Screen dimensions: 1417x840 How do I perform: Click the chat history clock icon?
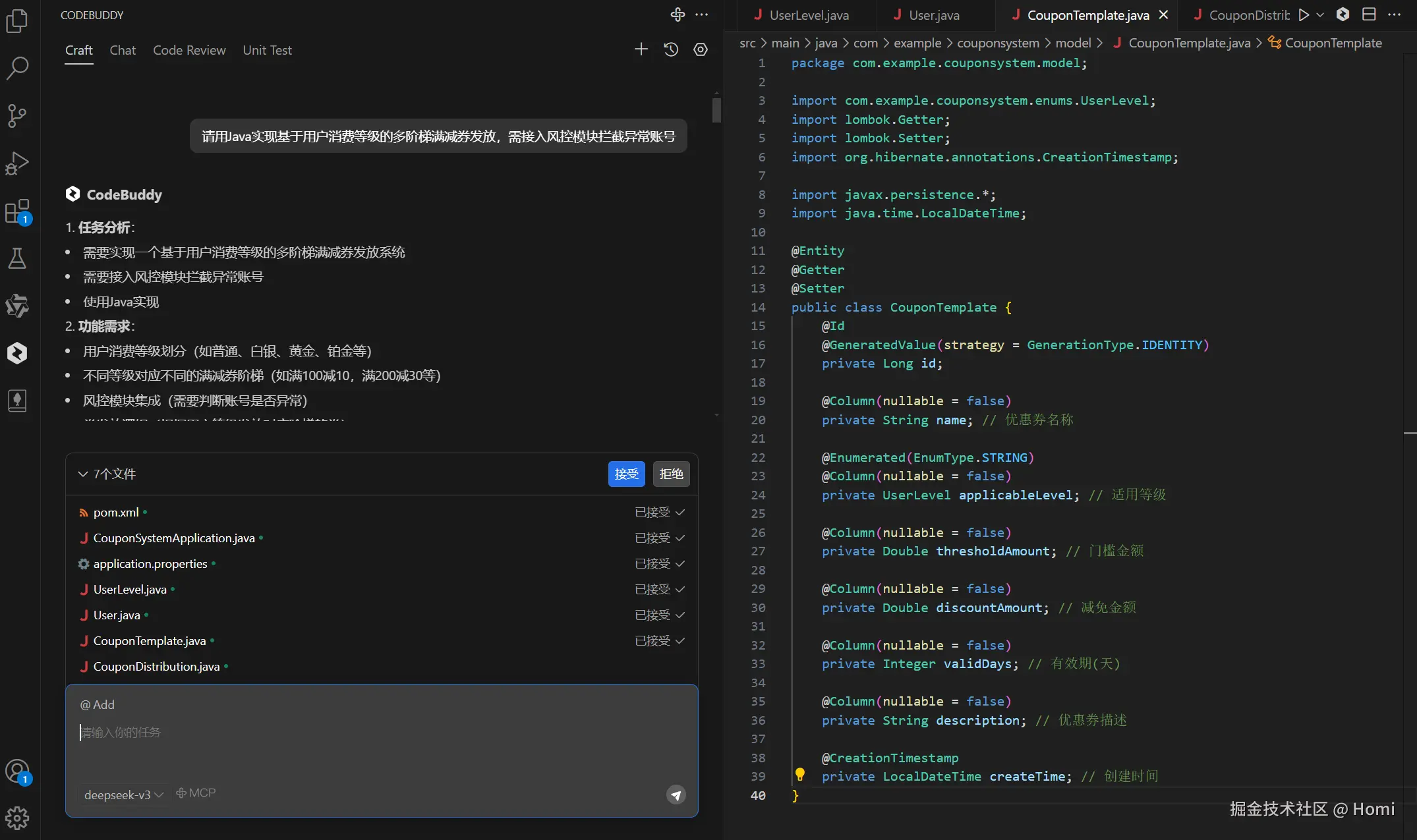pos(671,49)
